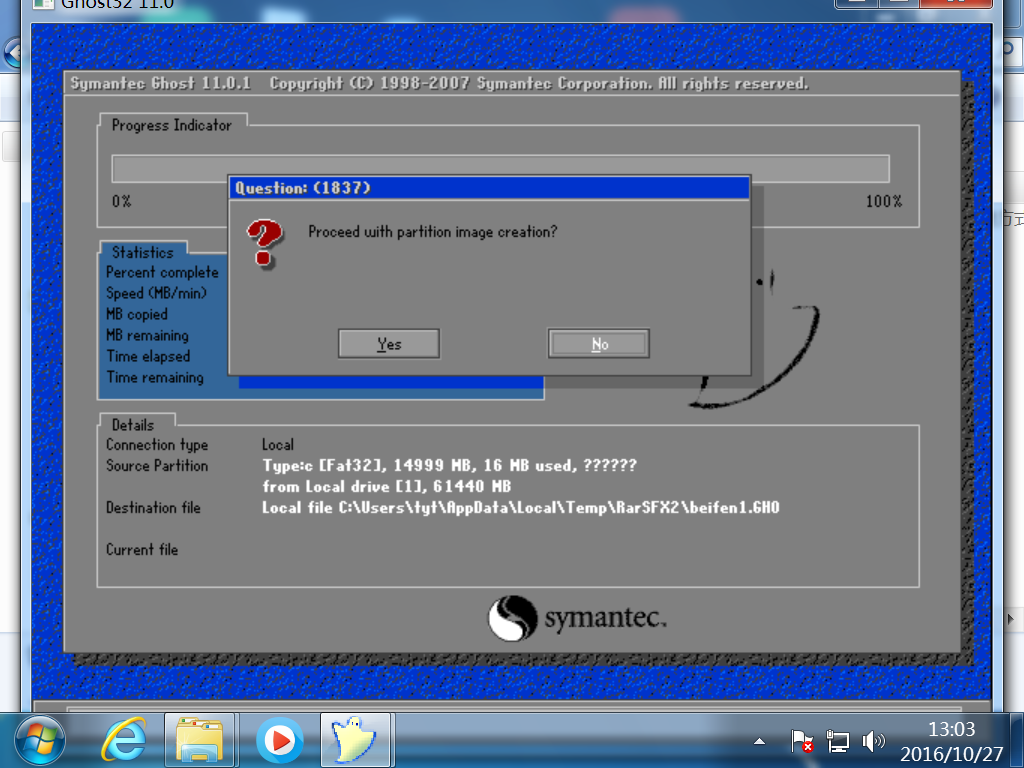The height and width of the screenshot is (768, 1024).
Task: Click 'Local' connection type value
Action: [278, 445]
